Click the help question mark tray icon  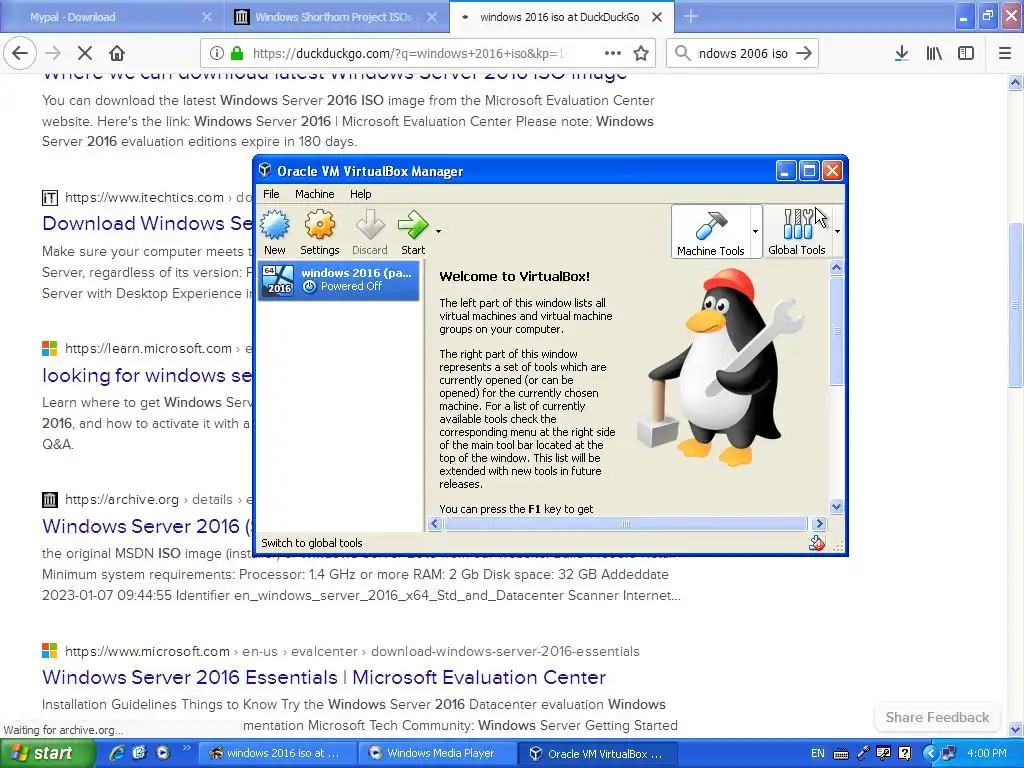(x=905, y=753)
